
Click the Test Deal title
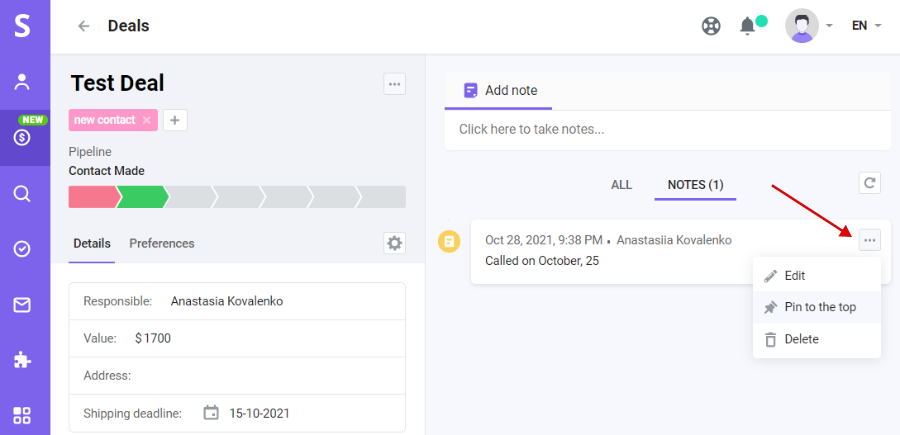(x=118, y=84)
